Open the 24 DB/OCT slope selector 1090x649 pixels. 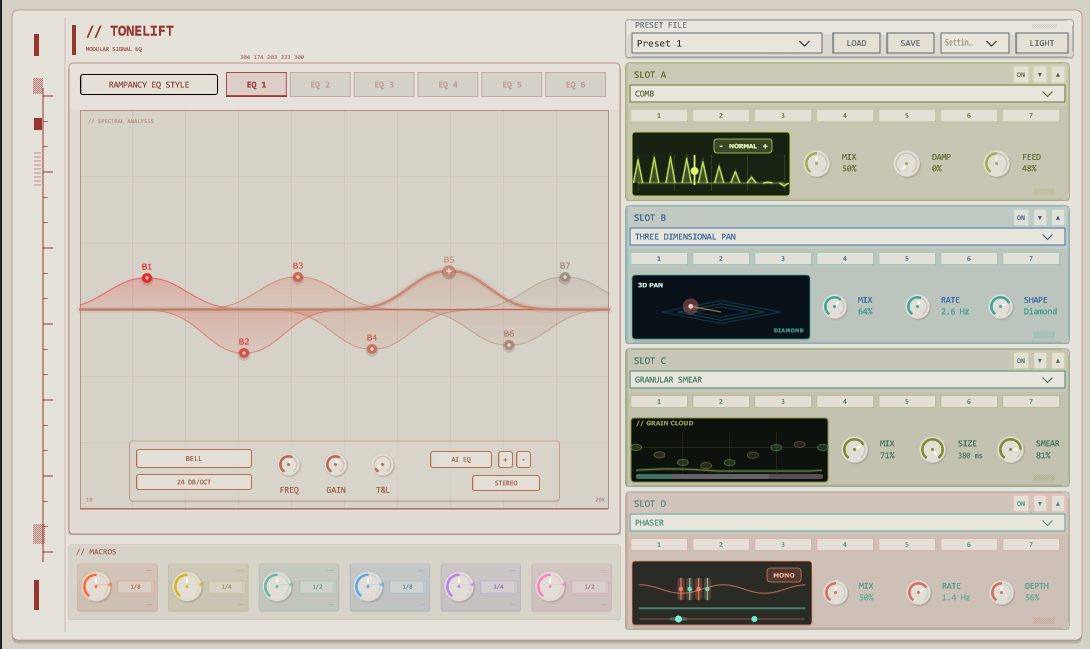pyautogui.click(x=194, y=482)
